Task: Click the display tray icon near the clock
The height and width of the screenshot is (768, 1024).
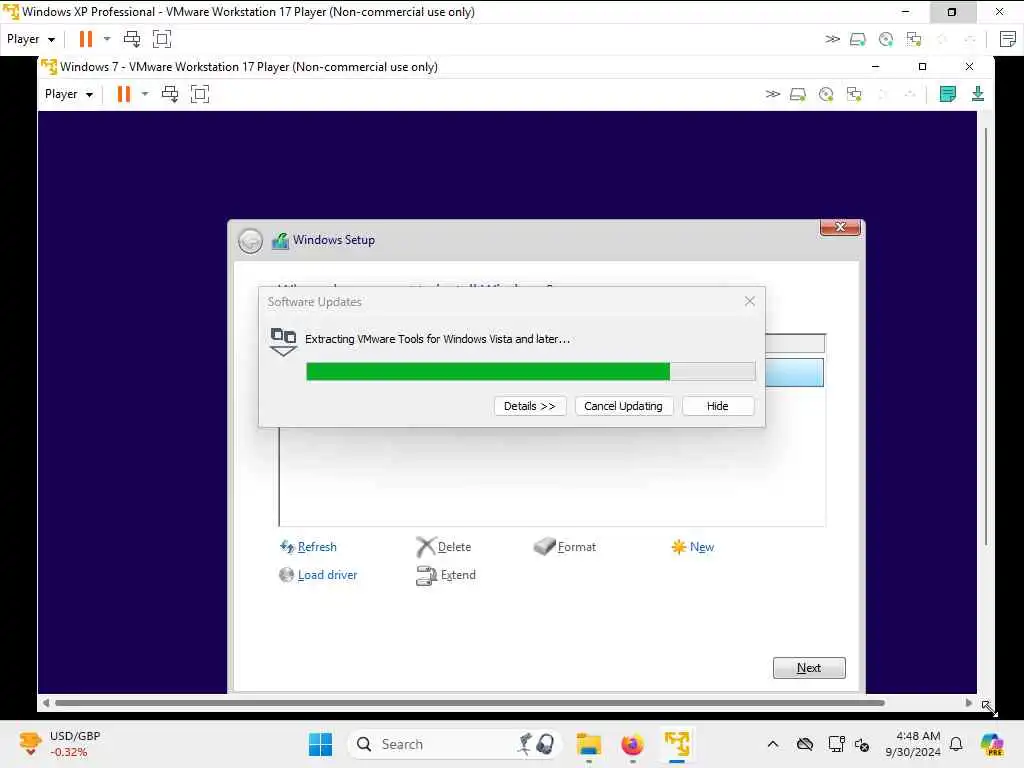Action: click(x=836, y=744)
